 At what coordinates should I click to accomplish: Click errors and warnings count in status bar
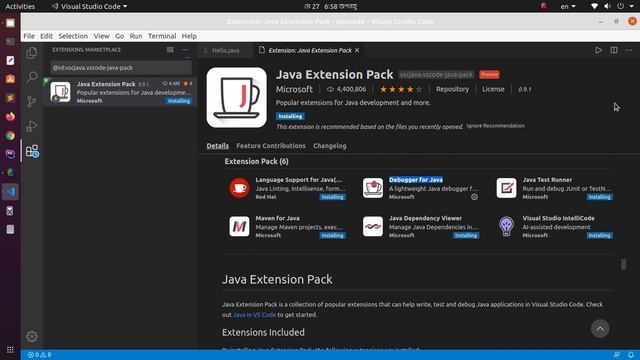40,355
